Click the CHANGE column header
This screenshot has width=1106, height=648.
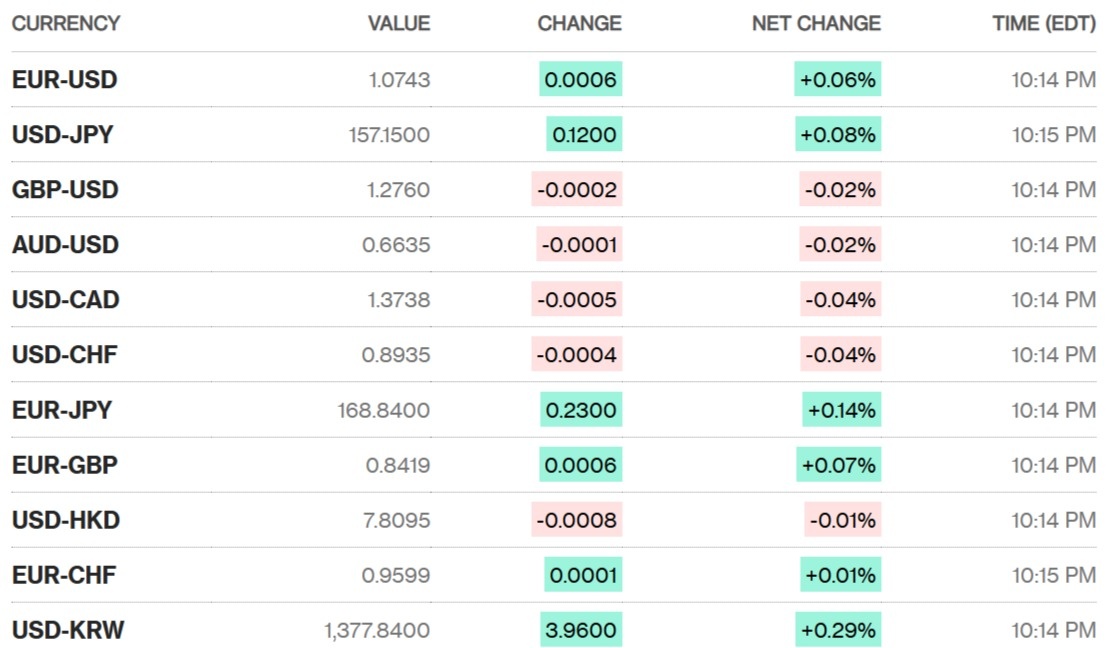(x=579, y=23)
